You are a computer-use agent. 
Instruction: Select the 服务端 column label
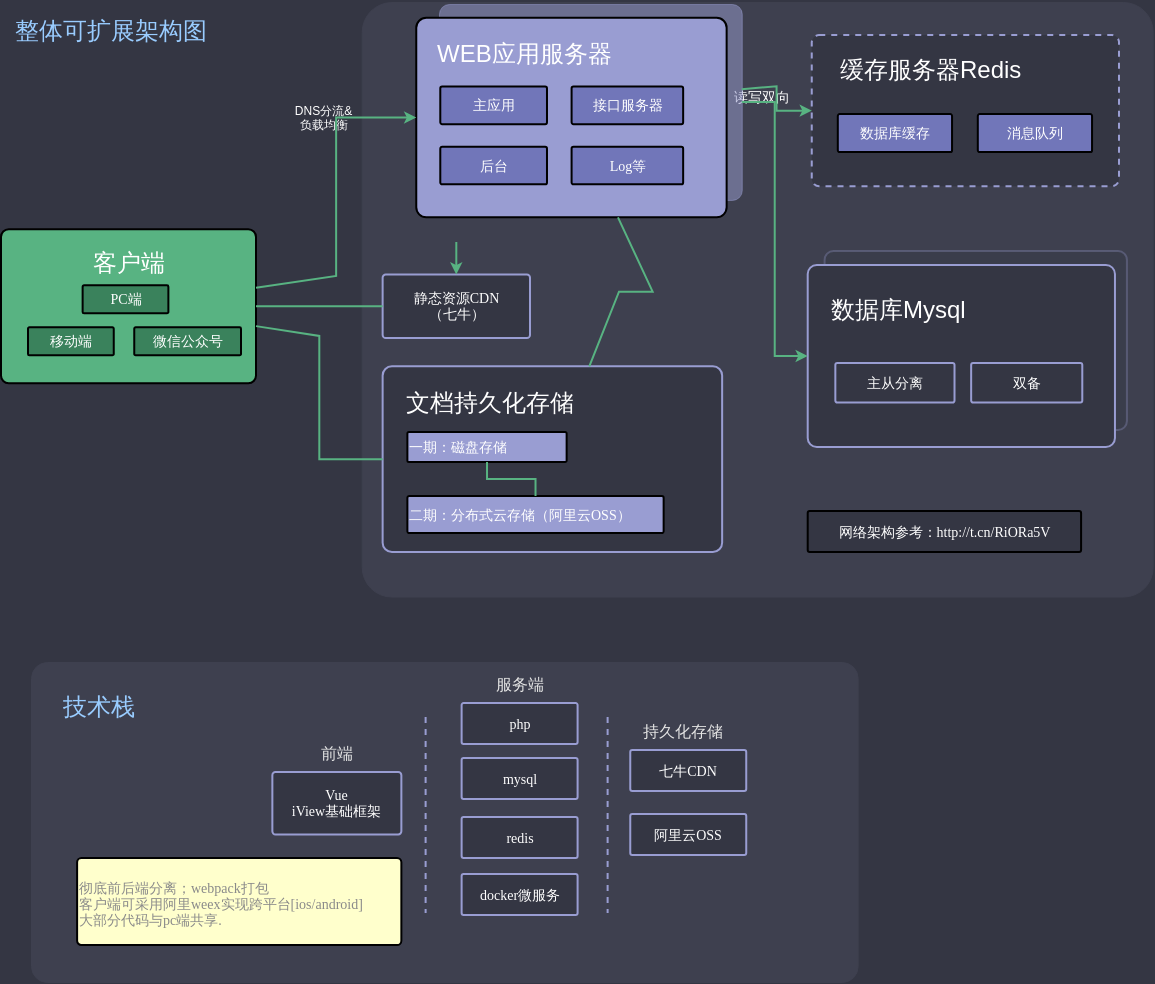click(519, 684)
